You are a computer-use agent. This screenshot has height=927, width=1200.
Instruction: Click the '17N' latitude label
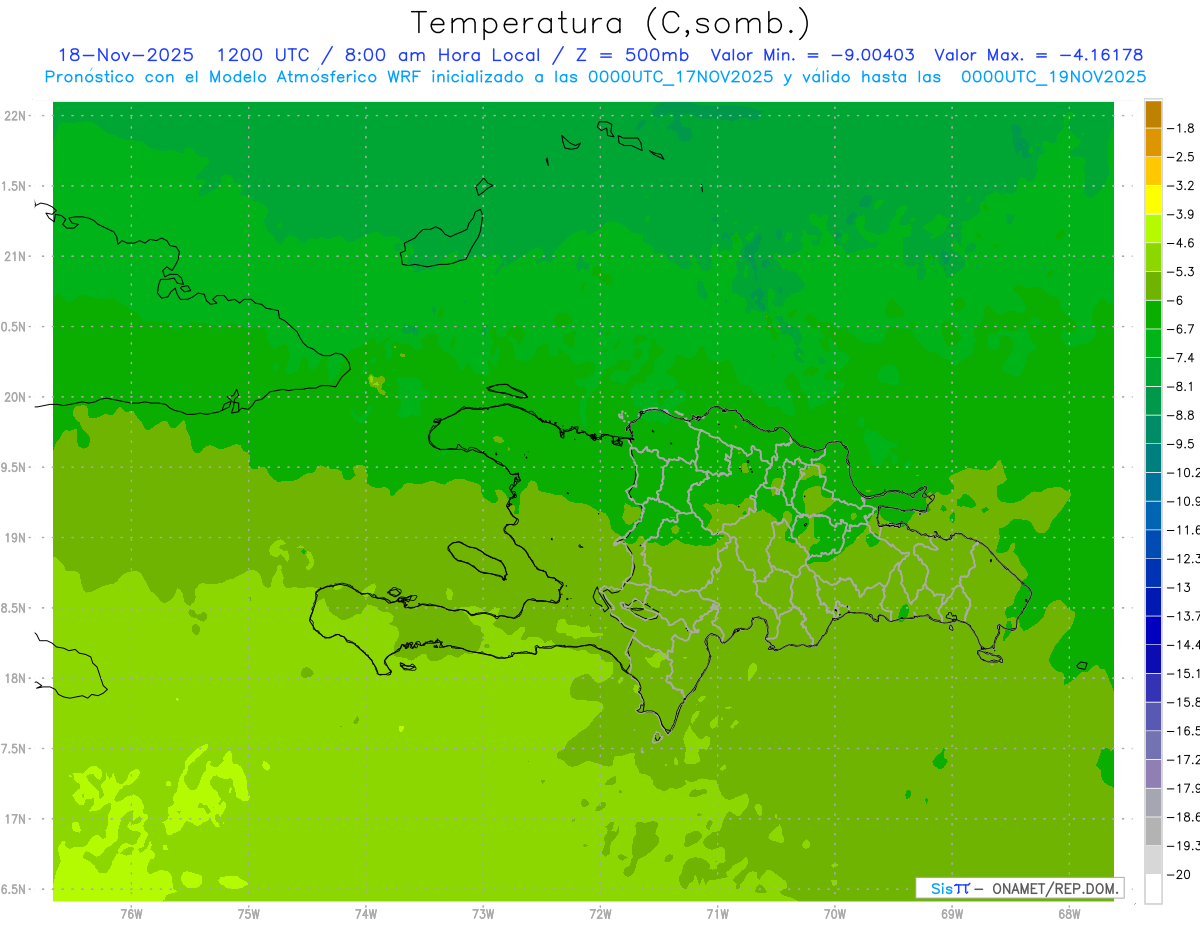pyautogui.click(x=16, y=819)
